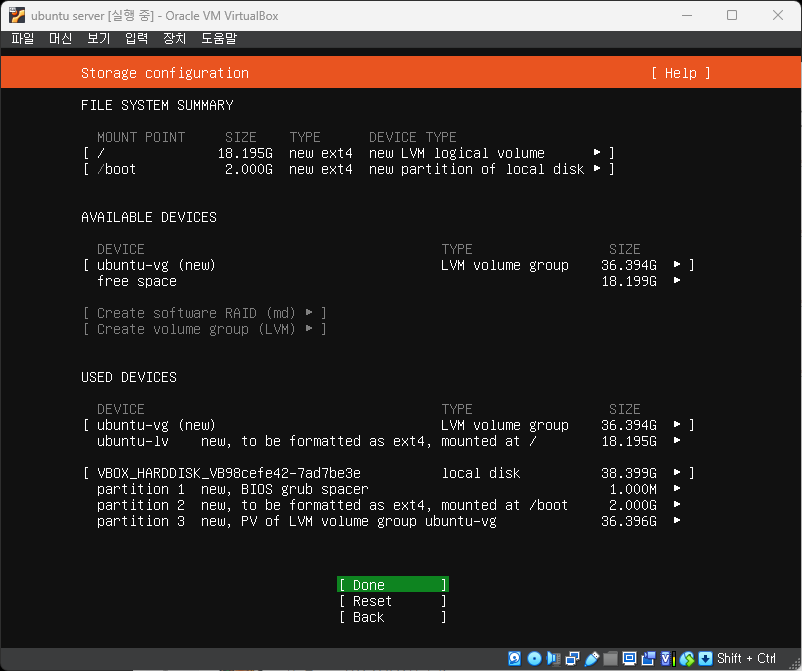
Task: Open Create software RAID (md) option
Action: coord(205,313)
